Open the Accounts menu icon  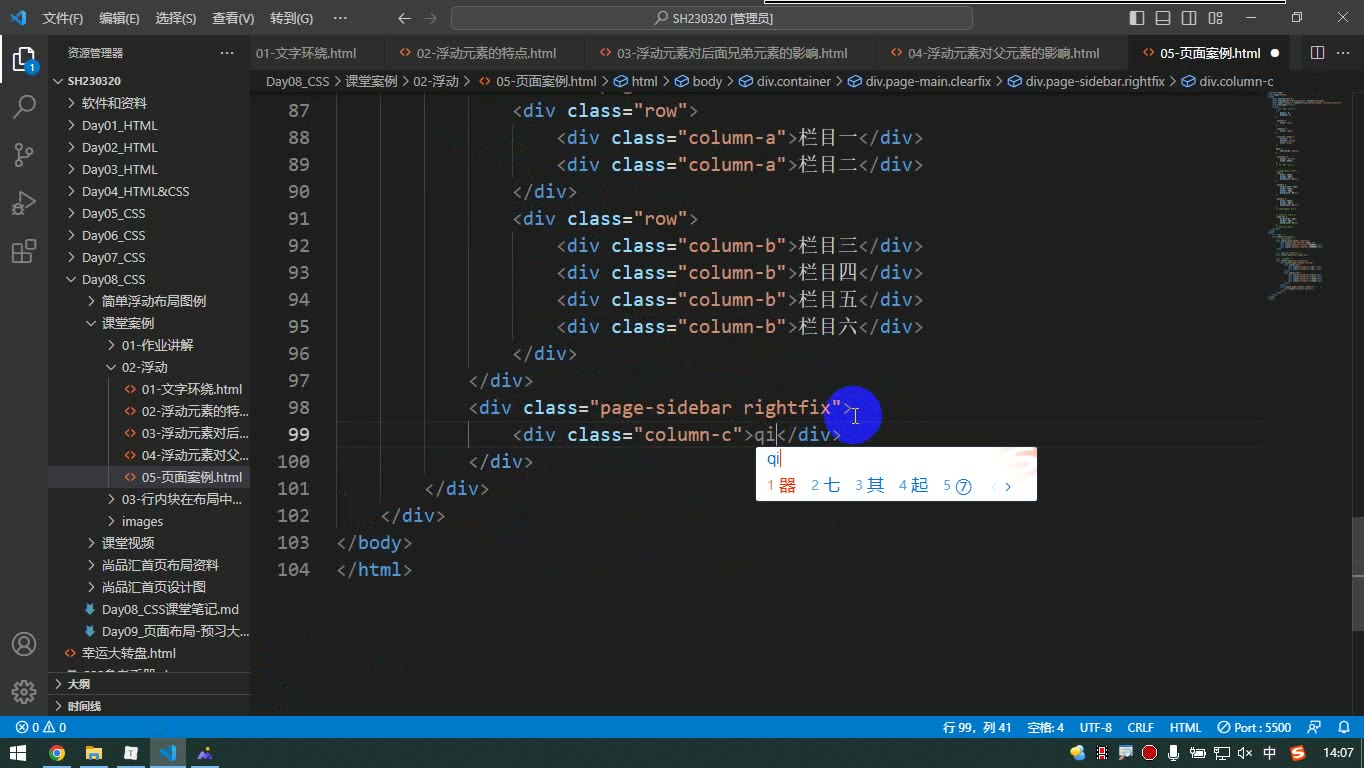[24, 644]
